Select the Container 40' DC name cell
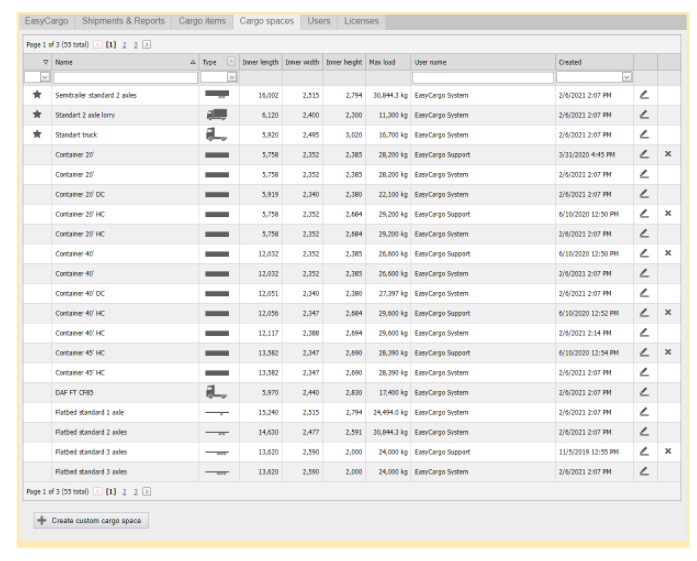Screen dimensions: 697x561 point(80,293)
